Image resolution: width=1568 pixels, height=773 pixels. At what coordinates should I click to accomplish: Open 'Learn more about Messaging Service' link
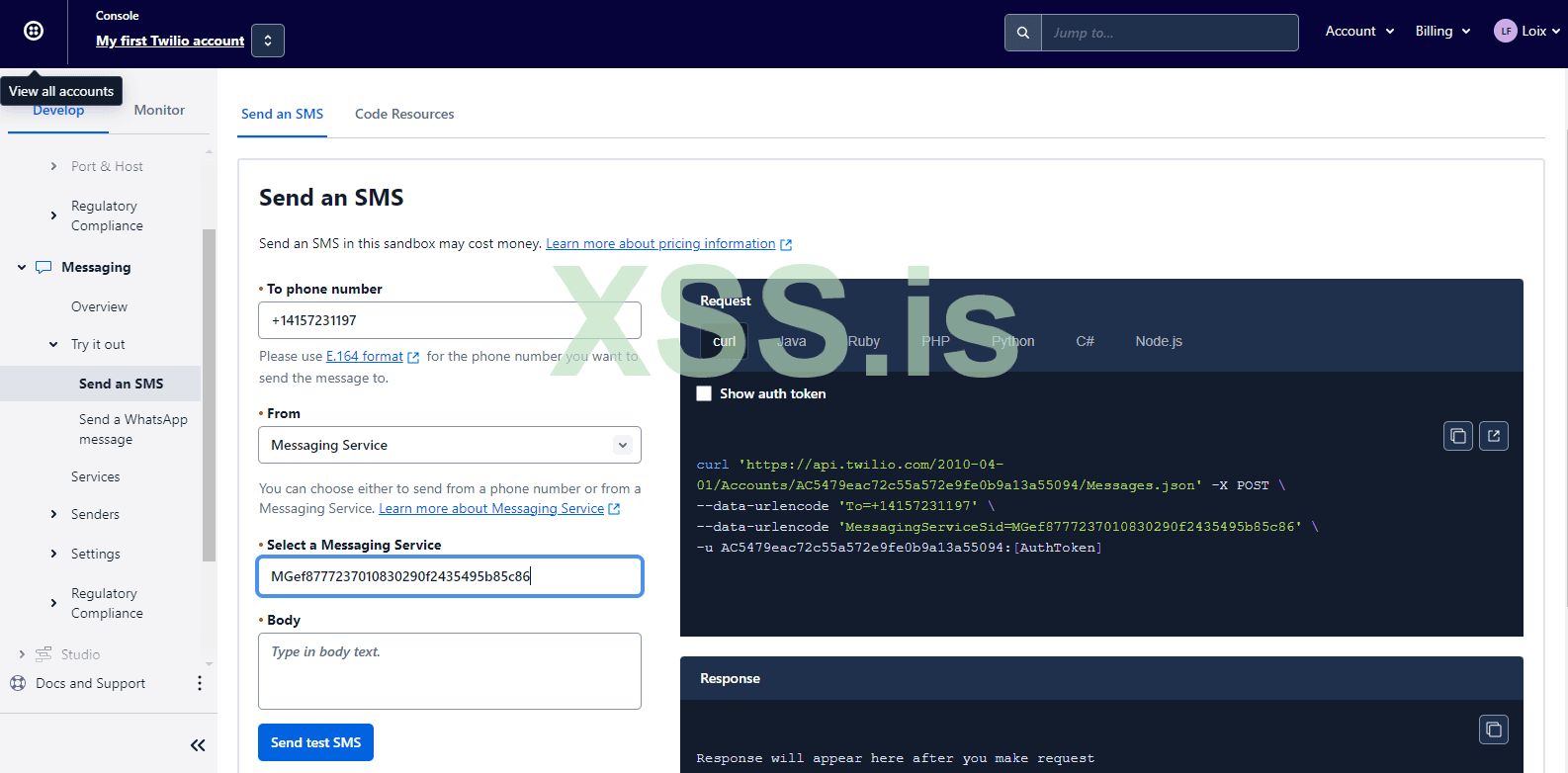pos(491,509)
